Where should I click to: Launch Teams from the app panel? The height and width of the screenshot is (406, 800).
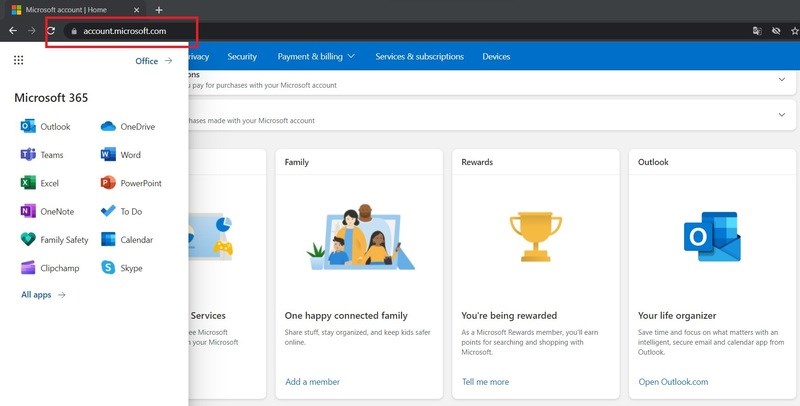click(x=42, y=155)
